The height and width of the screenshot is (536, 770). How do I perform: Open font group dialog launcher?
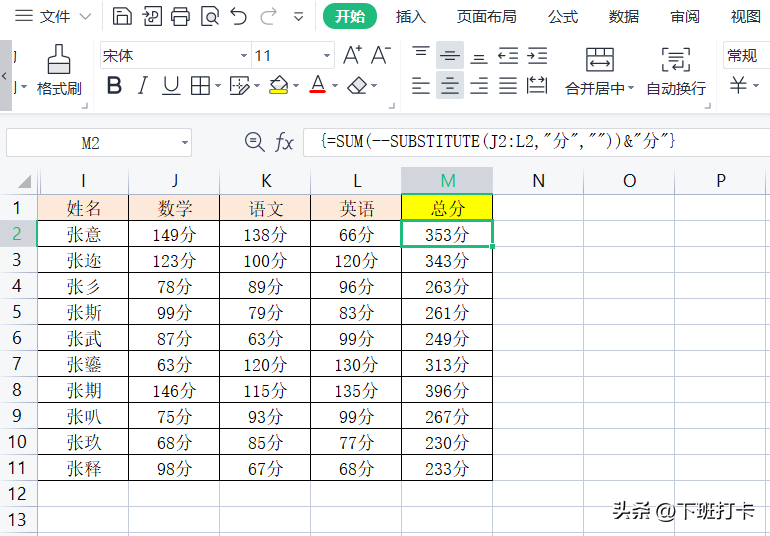[x=391, y=106]
